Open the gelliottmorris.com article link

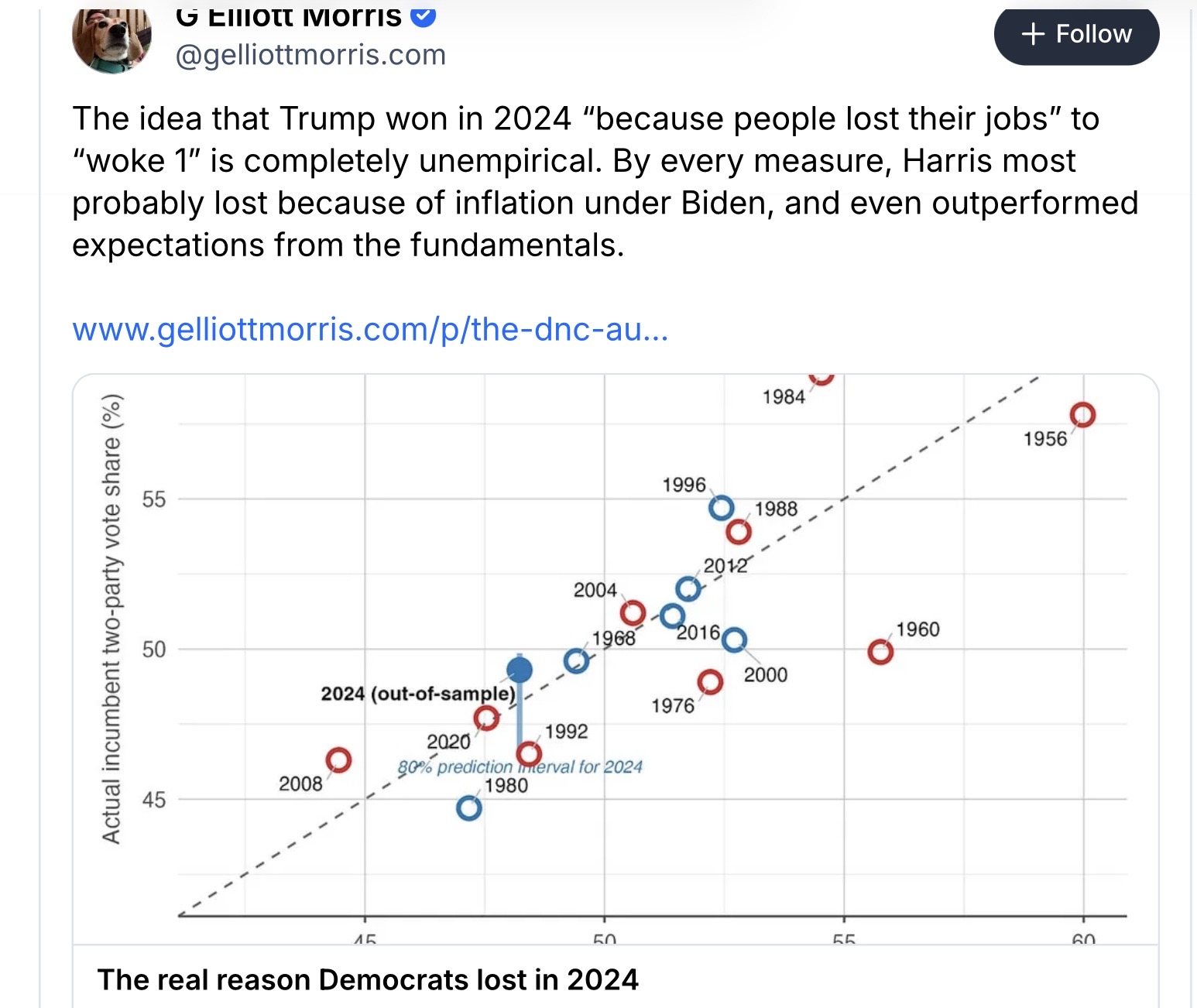click(x=370, y=329)
